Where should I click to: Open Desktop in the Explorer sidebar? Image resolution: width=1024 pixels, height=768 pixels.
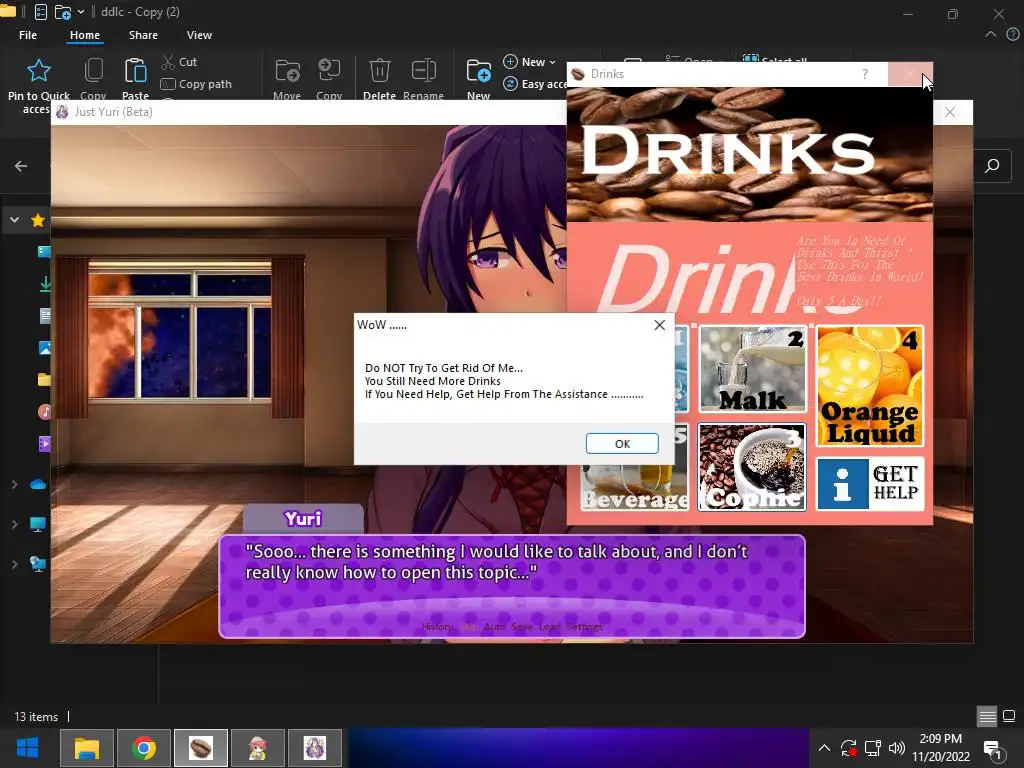pyautogui.click(x=44, y=251)
